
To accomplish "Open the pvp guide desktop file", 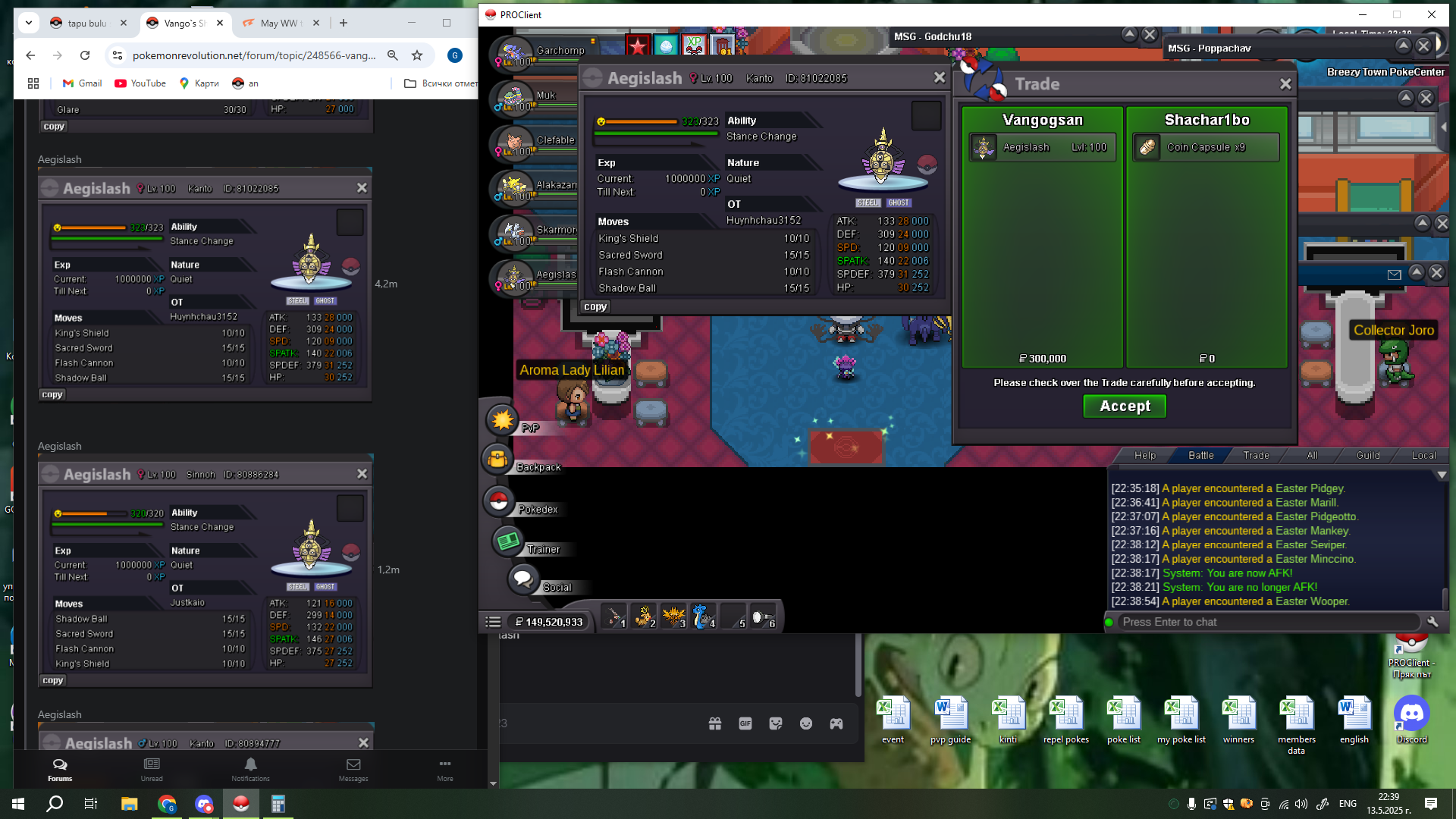I will pos(950,720).
